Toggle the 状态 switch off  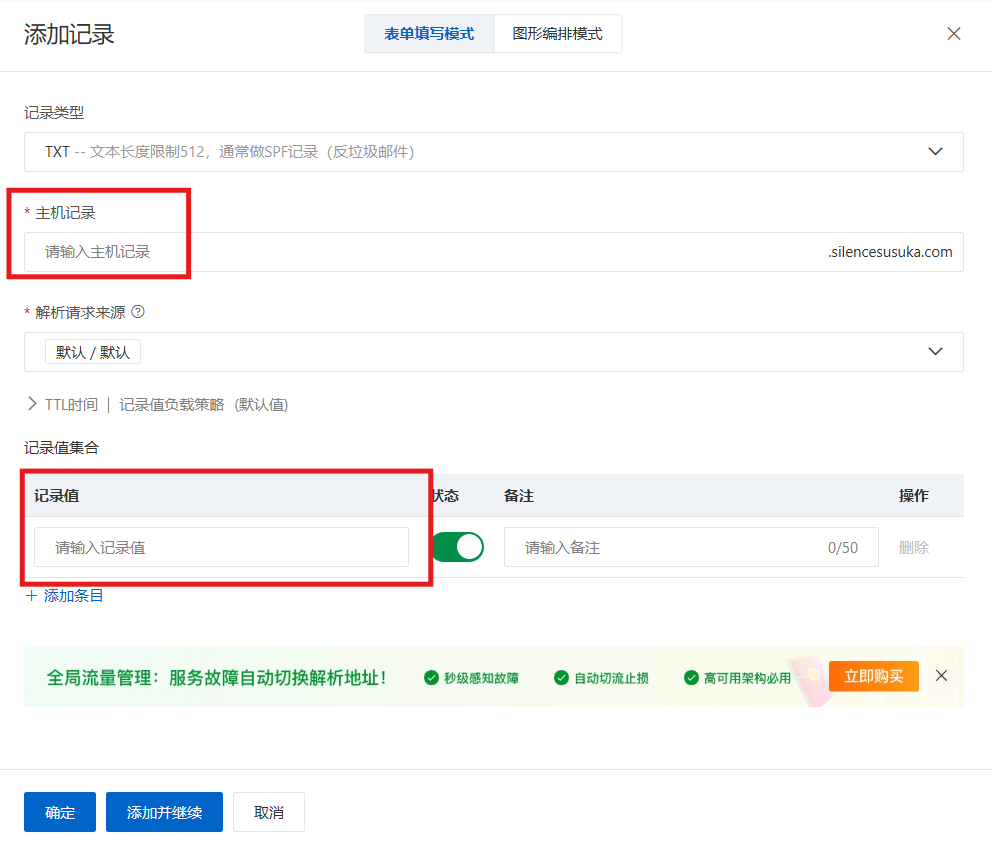pos(458,547)
